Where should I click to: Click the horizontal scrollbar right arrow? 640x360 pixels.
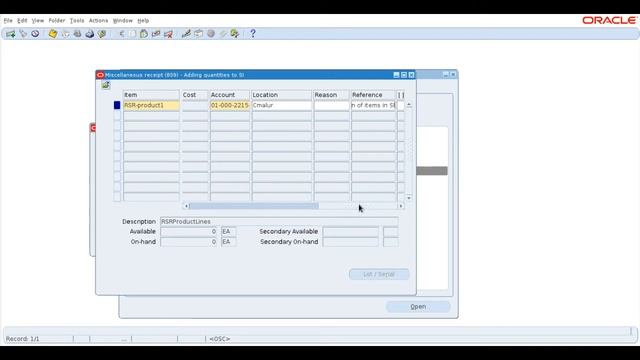401,206
